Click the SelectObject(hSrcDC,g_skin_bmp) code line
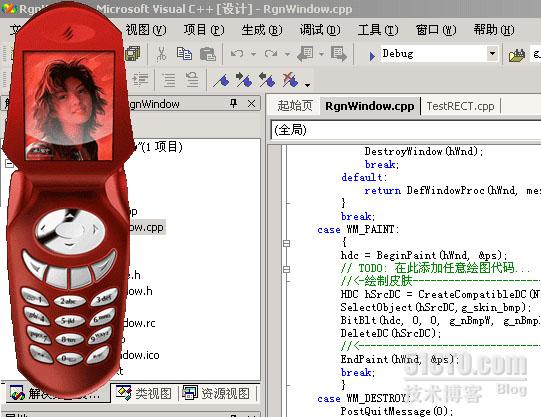The image size is (541, 417). pyautogui.click(x=436, y=307)
